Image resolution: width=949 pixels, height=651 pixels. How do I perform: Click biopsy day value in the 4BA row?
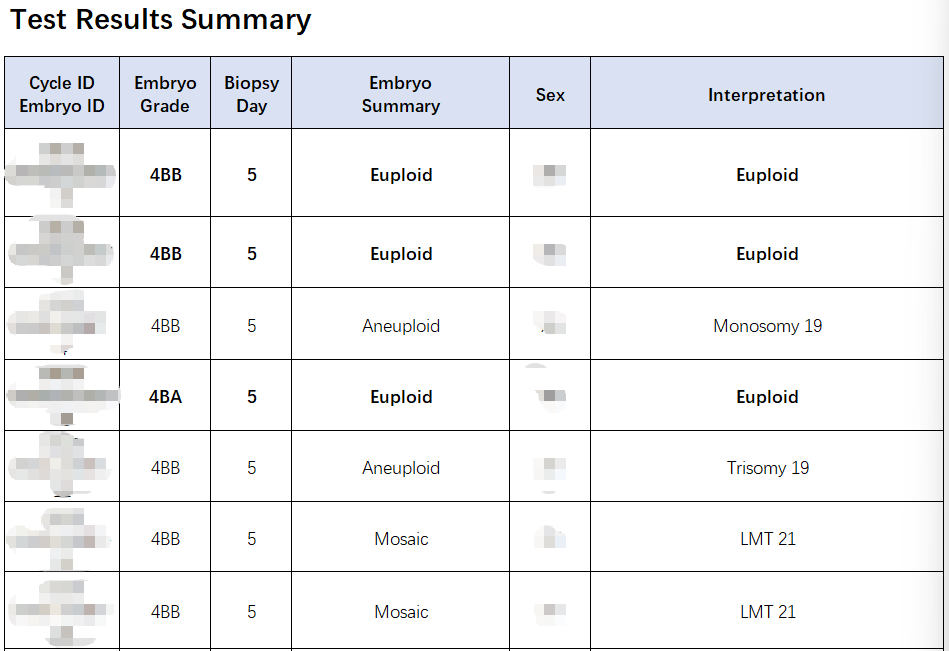[251, 397]
